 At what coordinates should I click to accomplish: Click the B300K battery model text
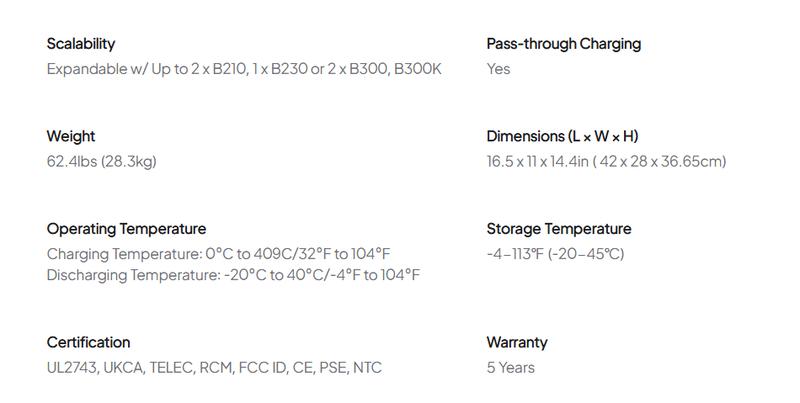coord(418,69)
